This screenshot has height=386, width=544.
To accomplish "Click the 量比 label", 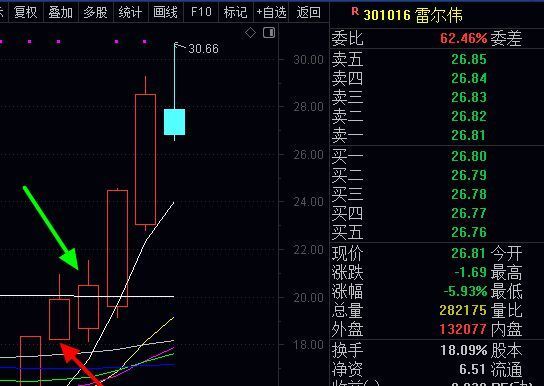I will coord(506,310).
